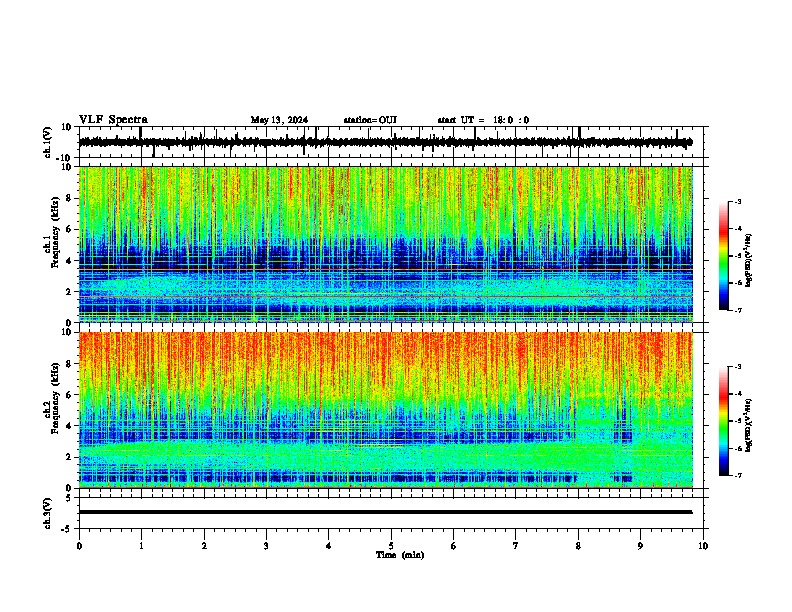Click the 'start UT = 18:0 :0' label
The height and width of the screenshot is (612, 792).
pyautogui.click(x=483, y=120)
